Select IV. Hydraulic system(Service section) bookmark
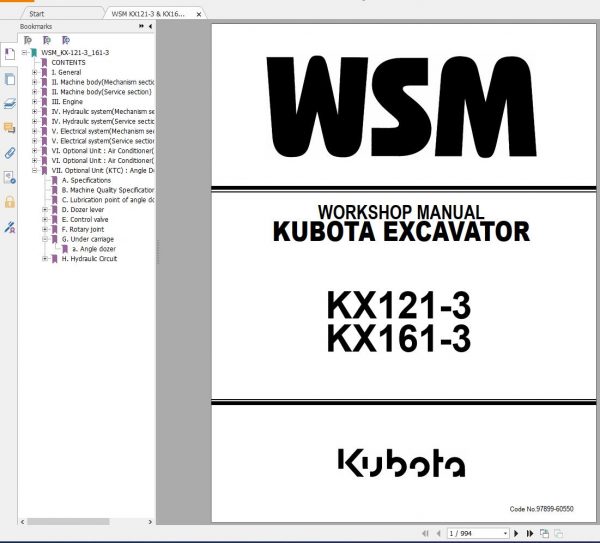600x543 pixels. pyautogui.click(x=103, y=121)
